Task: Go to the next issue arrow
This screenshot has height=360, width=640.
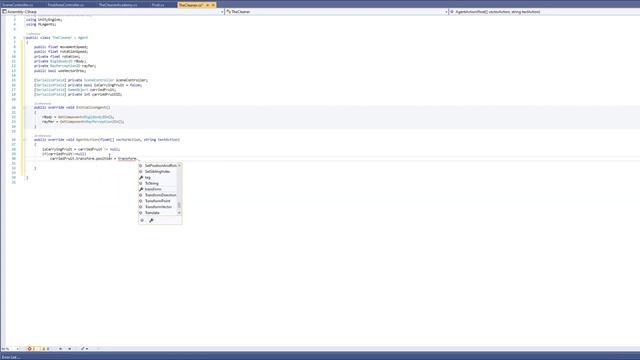Action: (x=69, y=349)
